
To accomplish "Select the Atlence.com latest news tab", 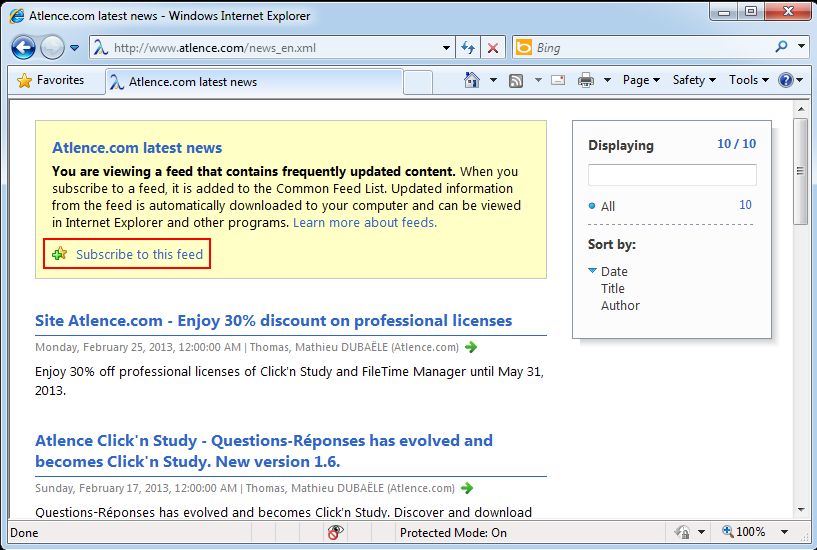I will tap(254, 82).
